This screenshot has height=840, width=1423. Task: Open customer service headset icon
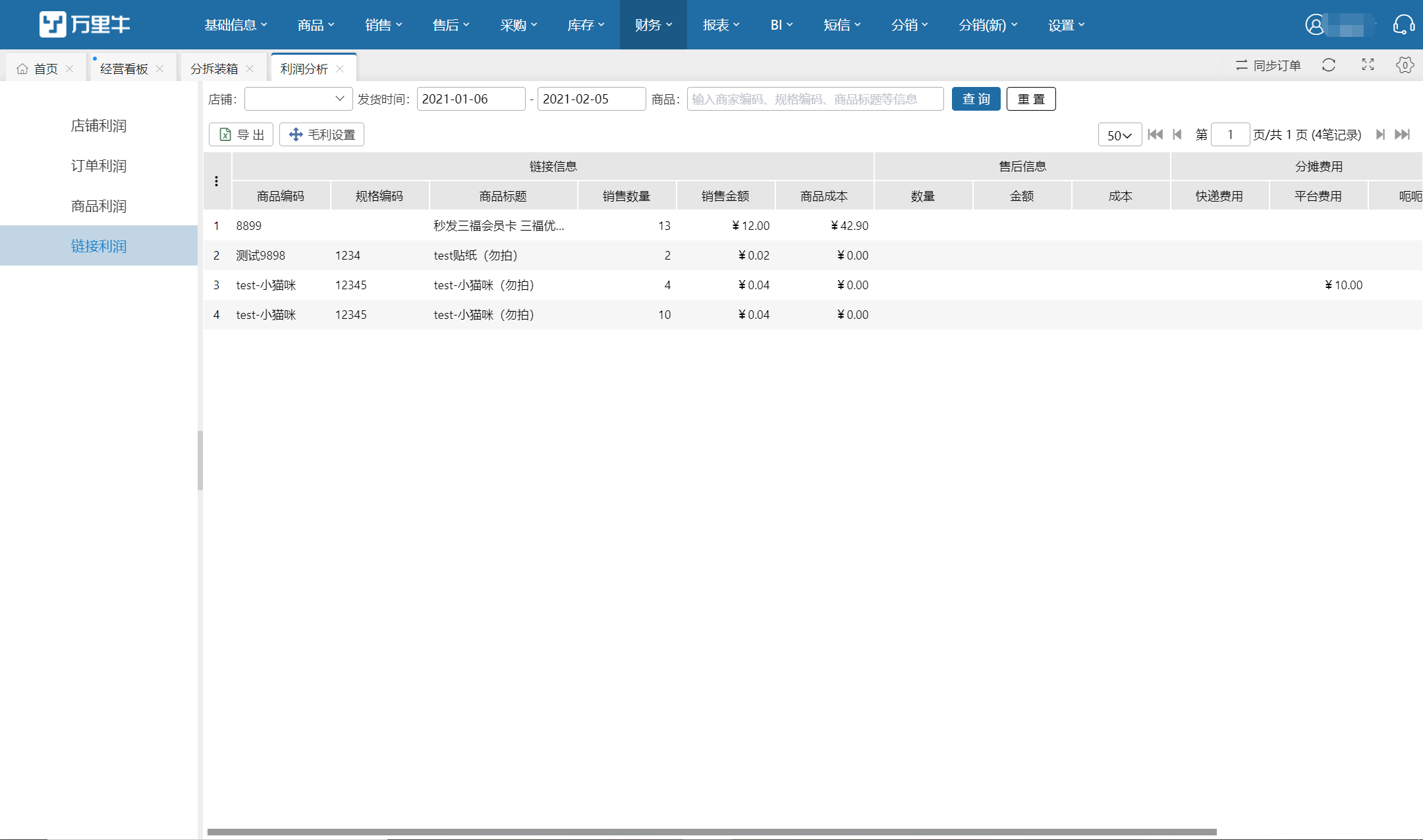point(1403,25)
